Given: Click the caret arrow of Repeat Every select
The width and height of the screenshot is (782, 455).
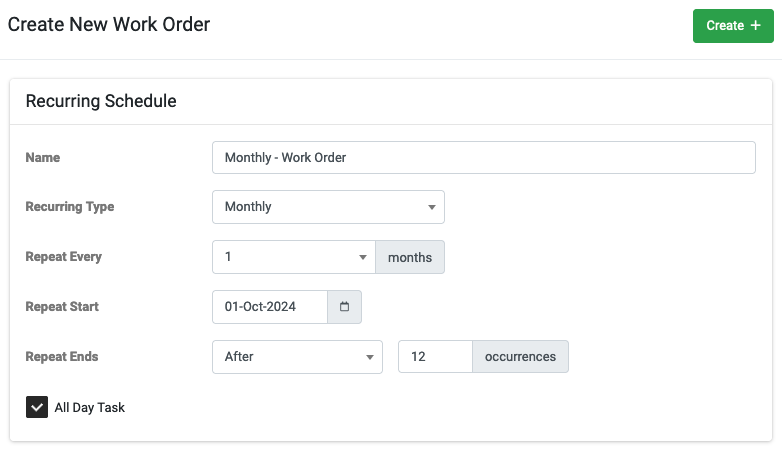Looking at the screenshot, I should pyautogui.click(x=363, y=257).
